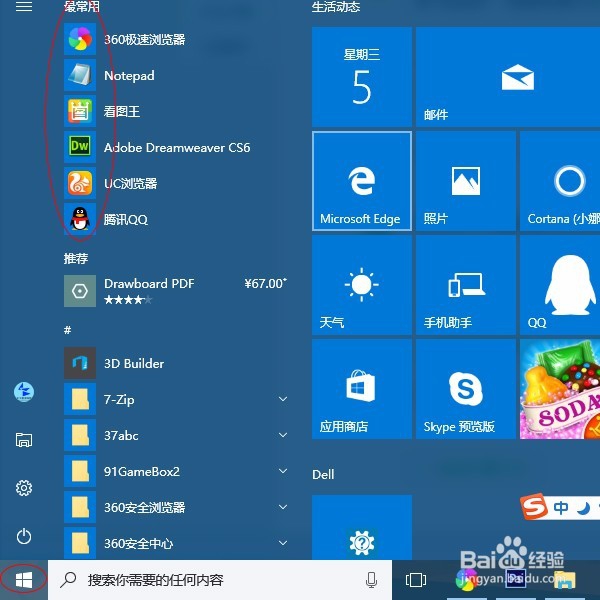This screenshot has width=600, height=600.
Task: Launch Adobe Dreamweaver CS6
Action: coord(176,147)
